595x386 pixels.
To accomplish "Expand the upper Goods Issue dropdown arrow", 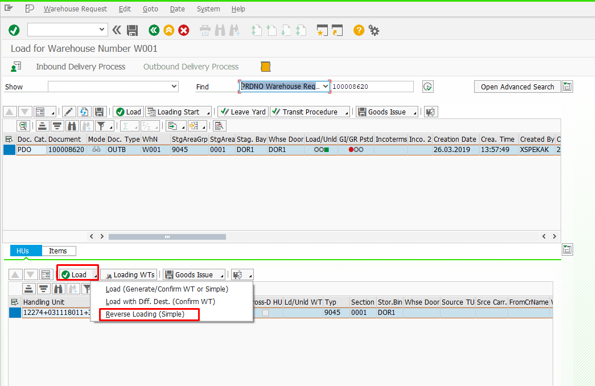I will (415, 113).
